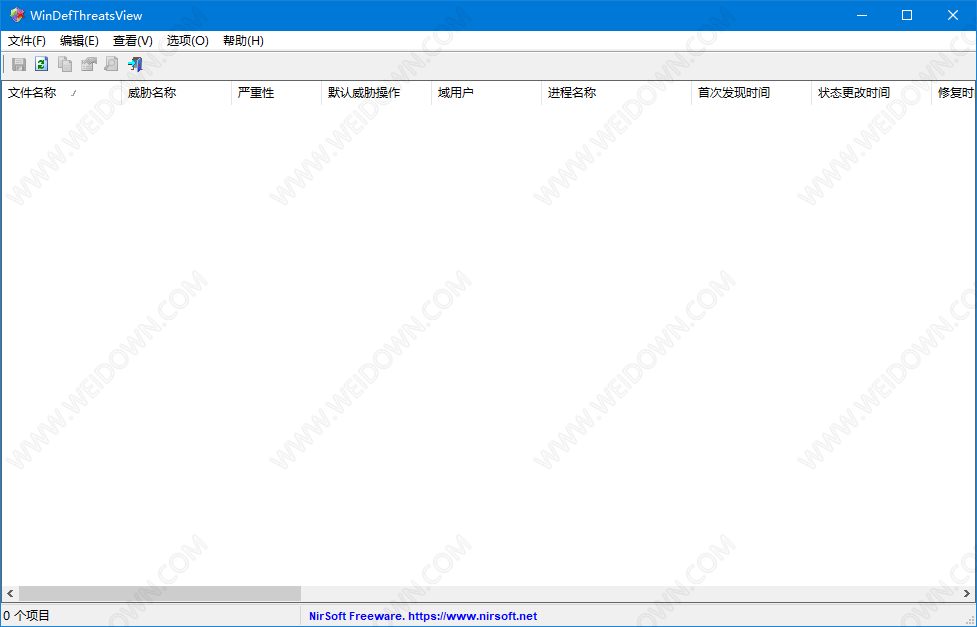
Task: Click the Copy selected items icon
Action: [x=65, y=64]
